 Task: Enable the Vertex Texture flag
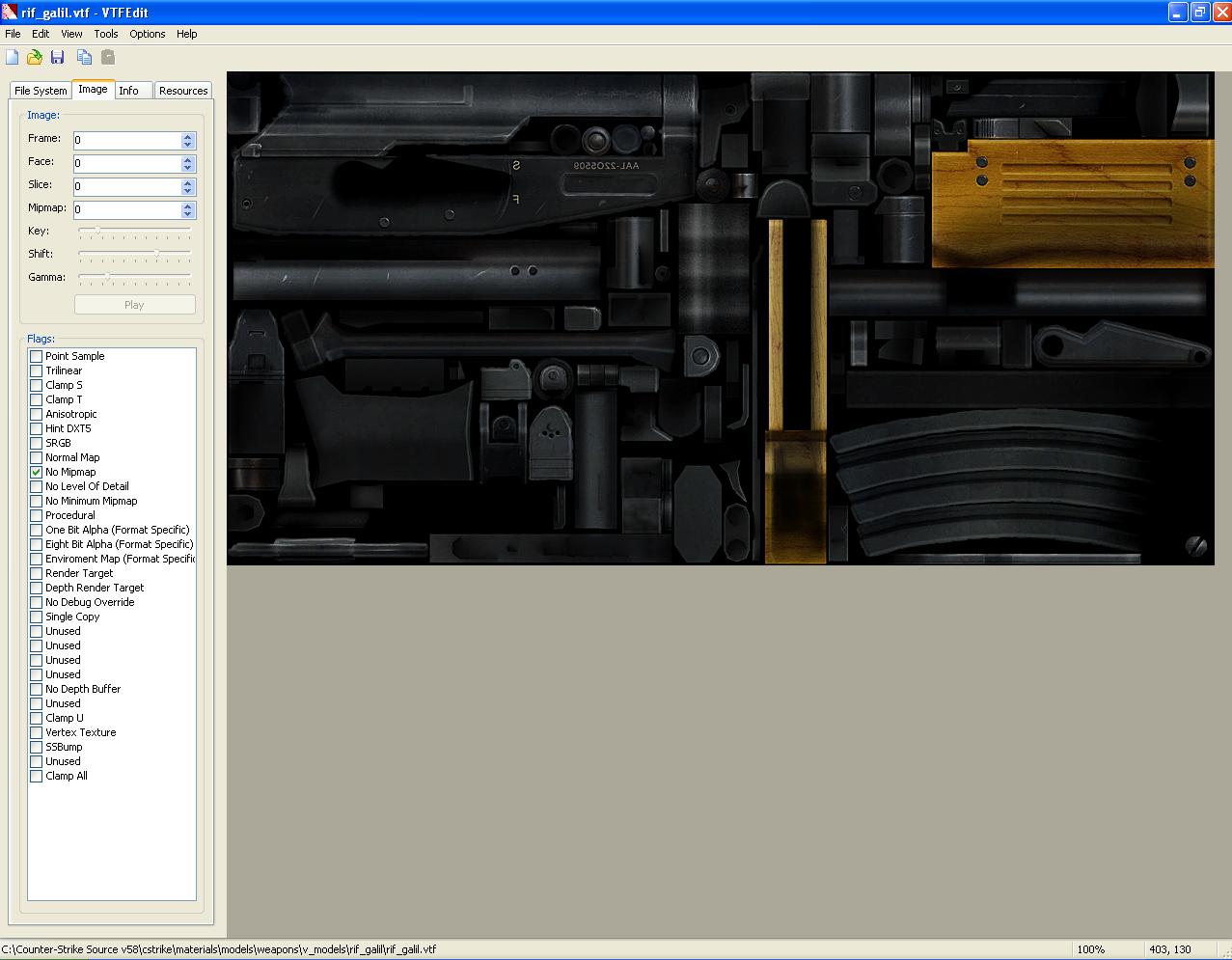(36, 732)
